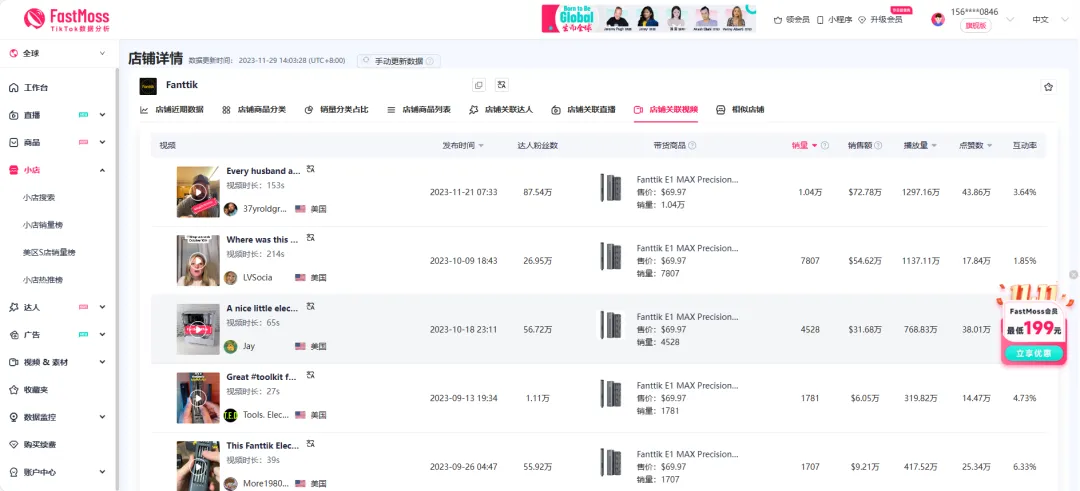The image size is (1080, 491).
Task: Open 美区S店销量榜 in sidebar
Action: (49, 253)
